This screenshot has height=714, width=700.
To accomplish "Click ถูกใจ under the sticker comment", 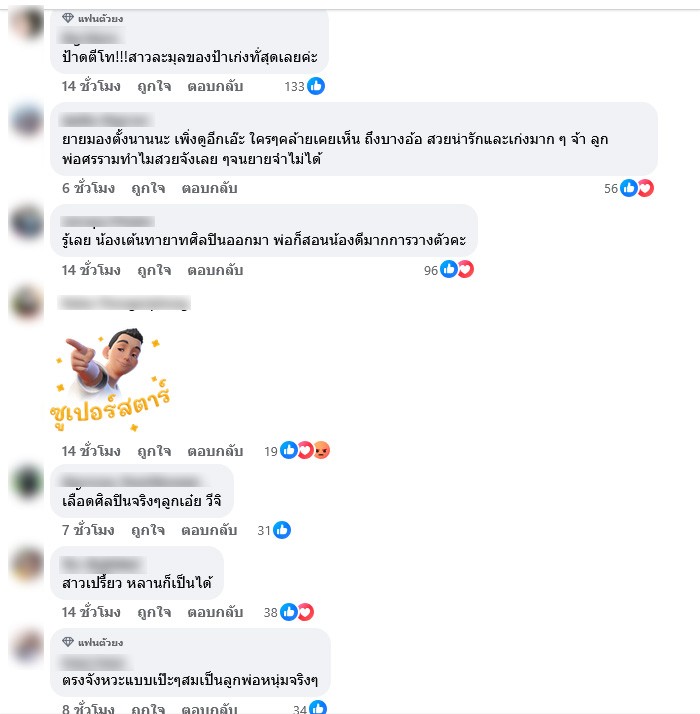I will pos(154,451).
